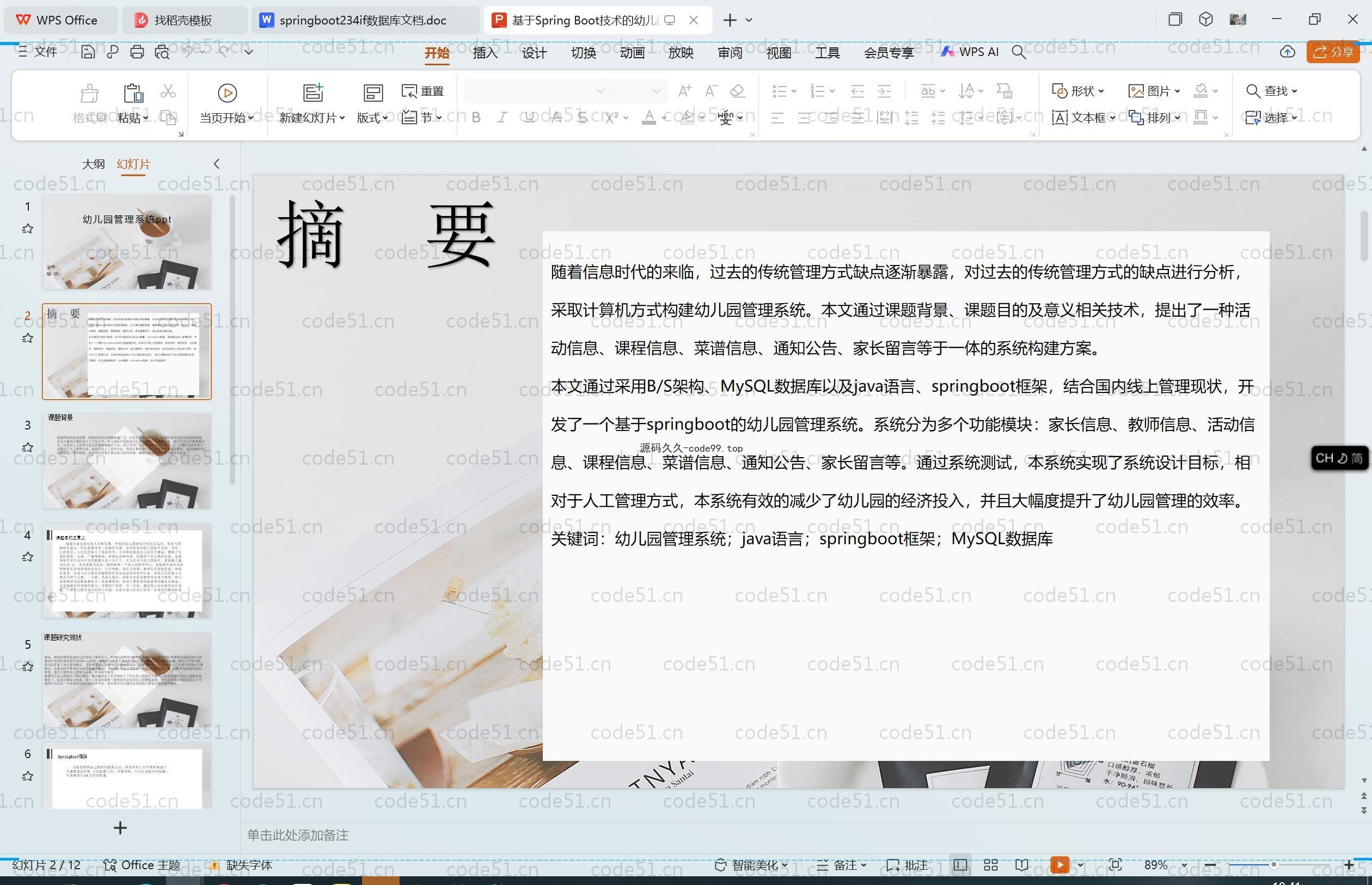
Task: Click the Cut scissors icon
Action: click(168, 91)
